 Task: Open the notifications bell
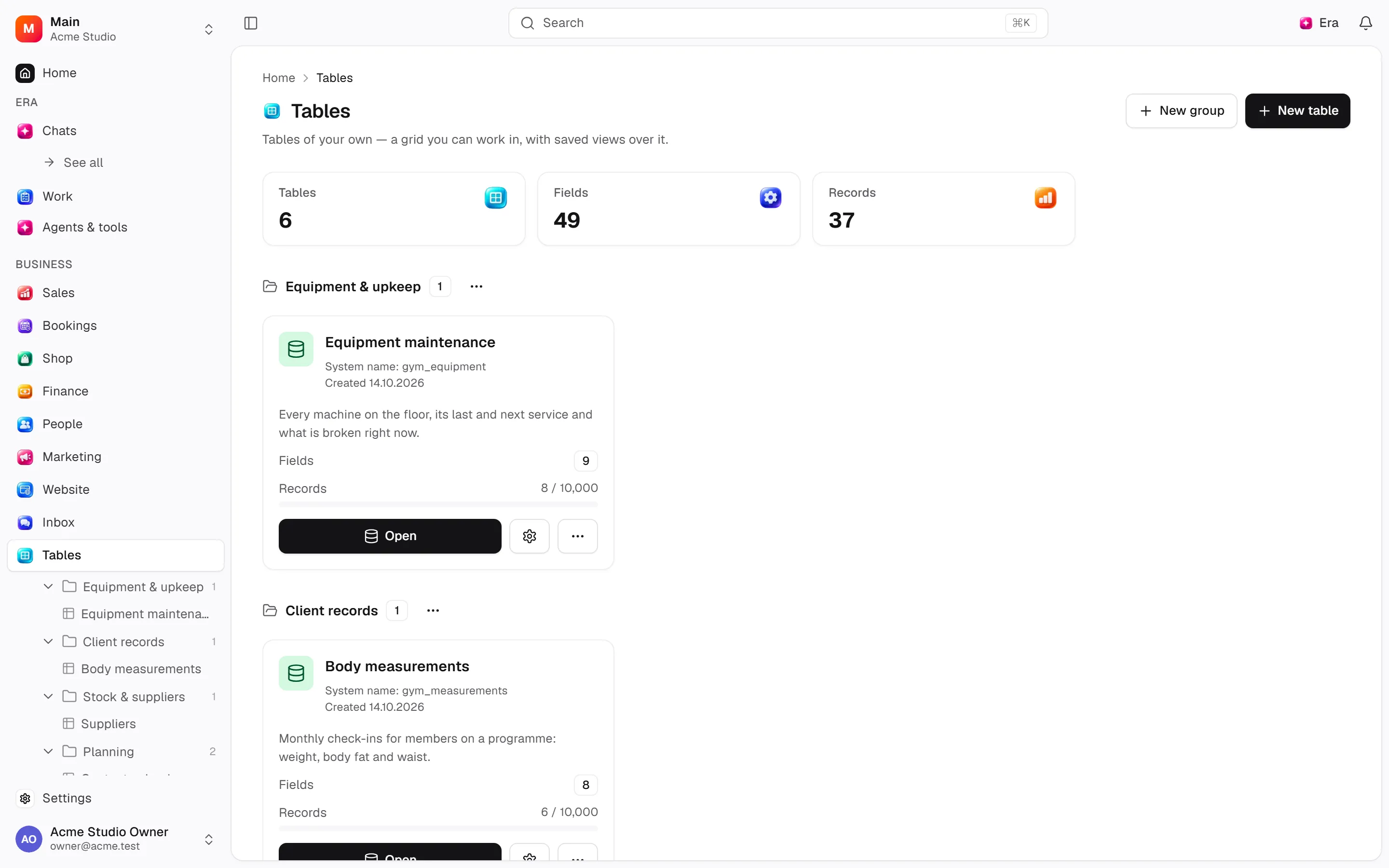pyautogui.click(x=1365, y=23)
